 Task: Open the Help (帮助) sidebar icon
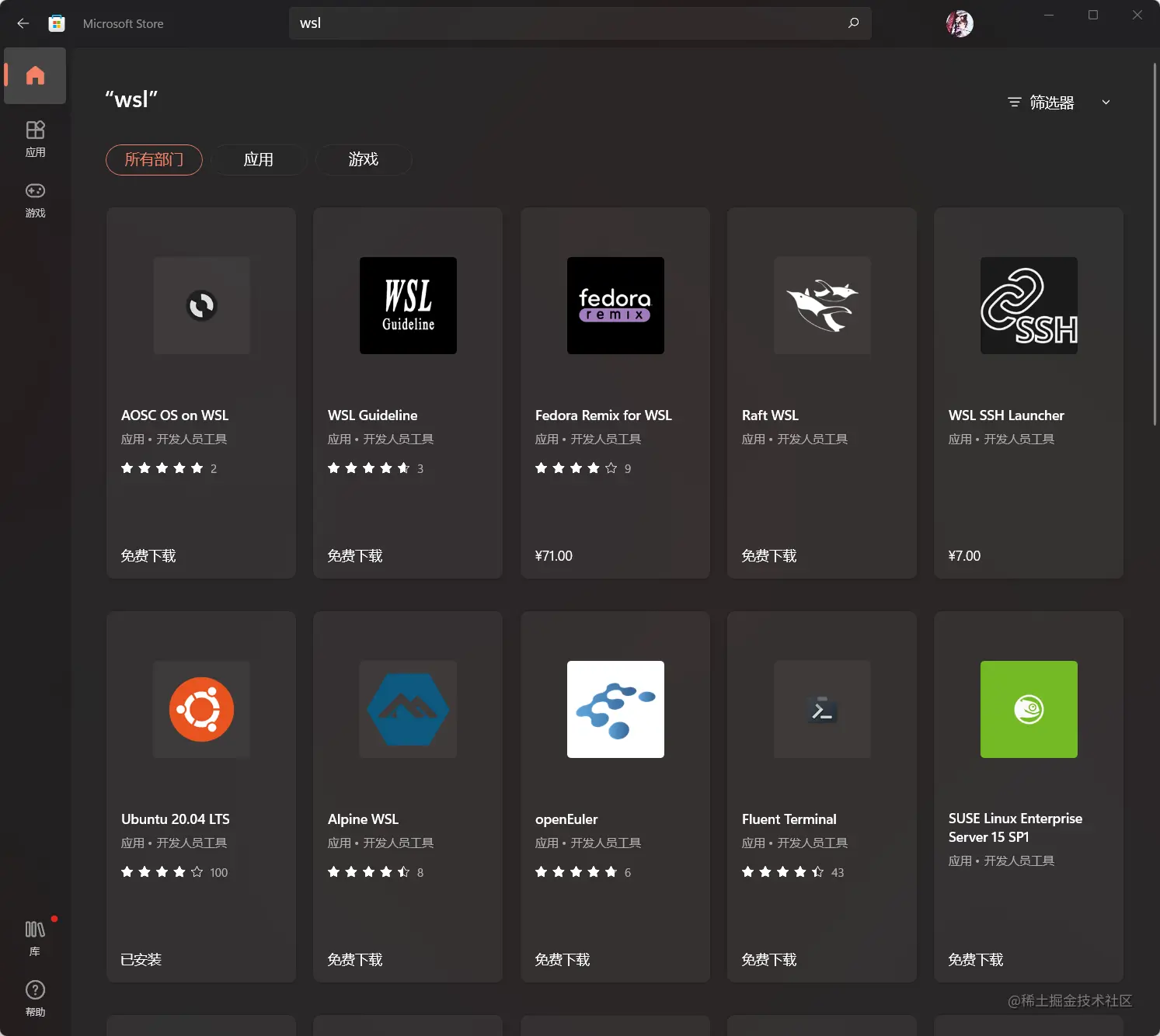tap(35, 999)
